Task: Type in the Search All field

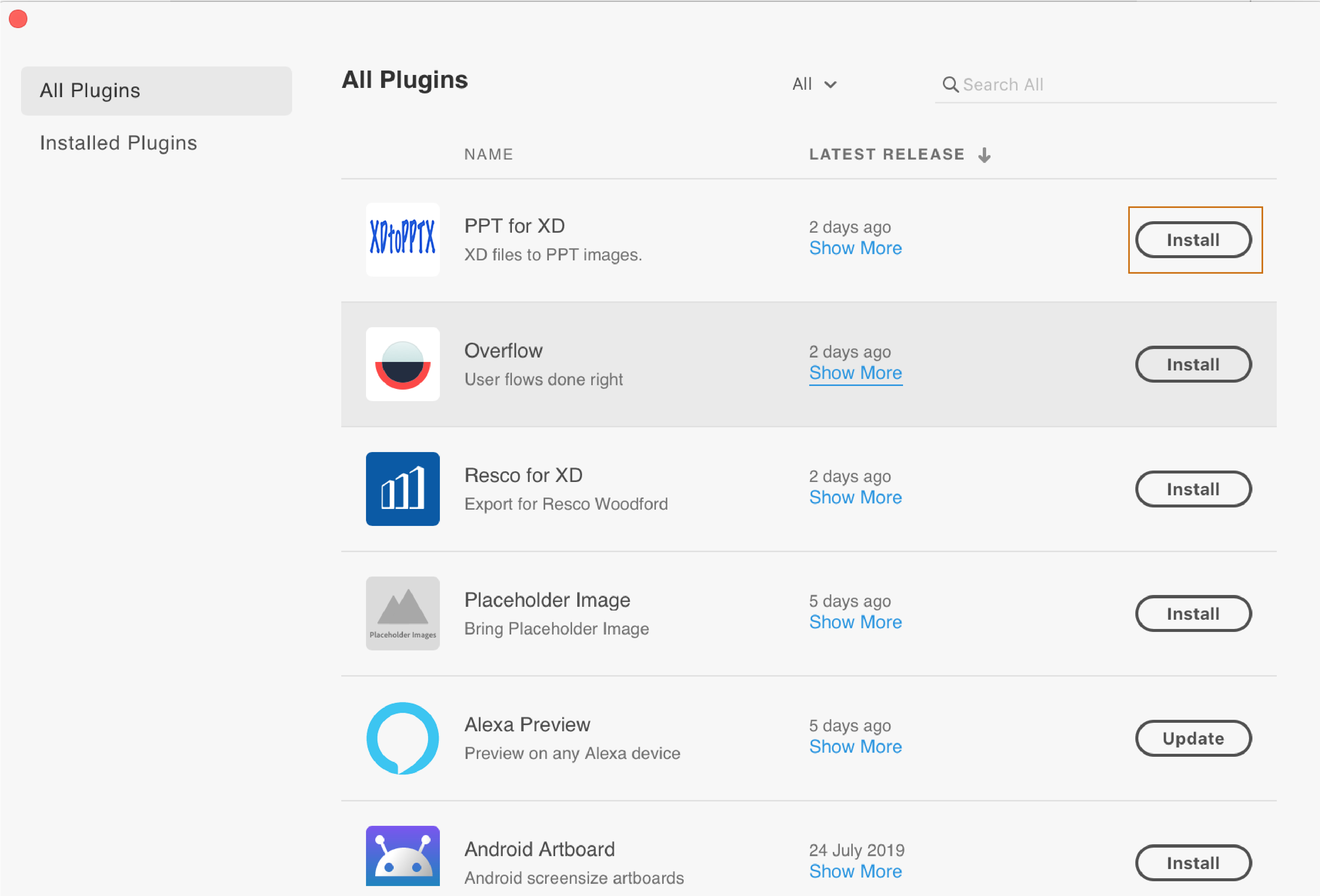Action: coord(1051,84)
